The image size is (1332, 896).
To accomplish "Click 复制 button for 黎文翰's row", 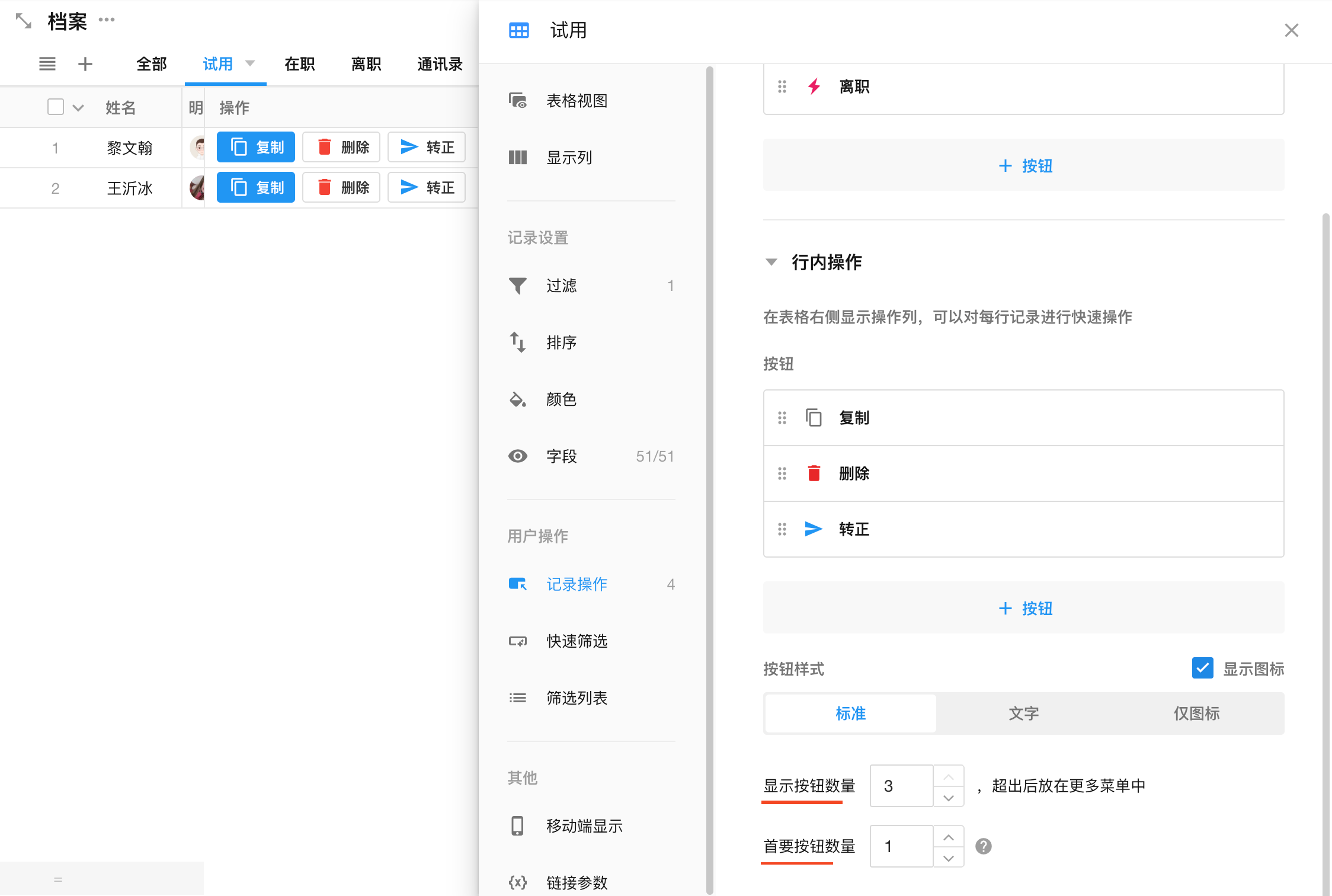I will pyautogui.click(x=256, y=147).
